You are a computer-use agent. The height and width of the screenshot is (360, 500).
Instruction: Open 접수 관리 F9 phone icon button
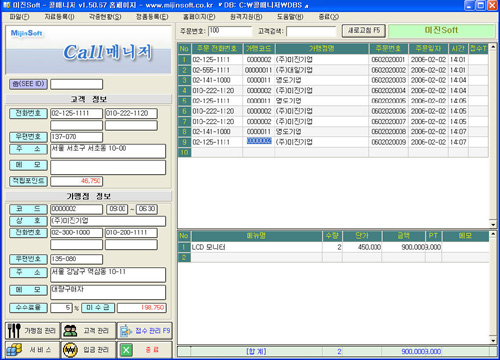[145, 331]
